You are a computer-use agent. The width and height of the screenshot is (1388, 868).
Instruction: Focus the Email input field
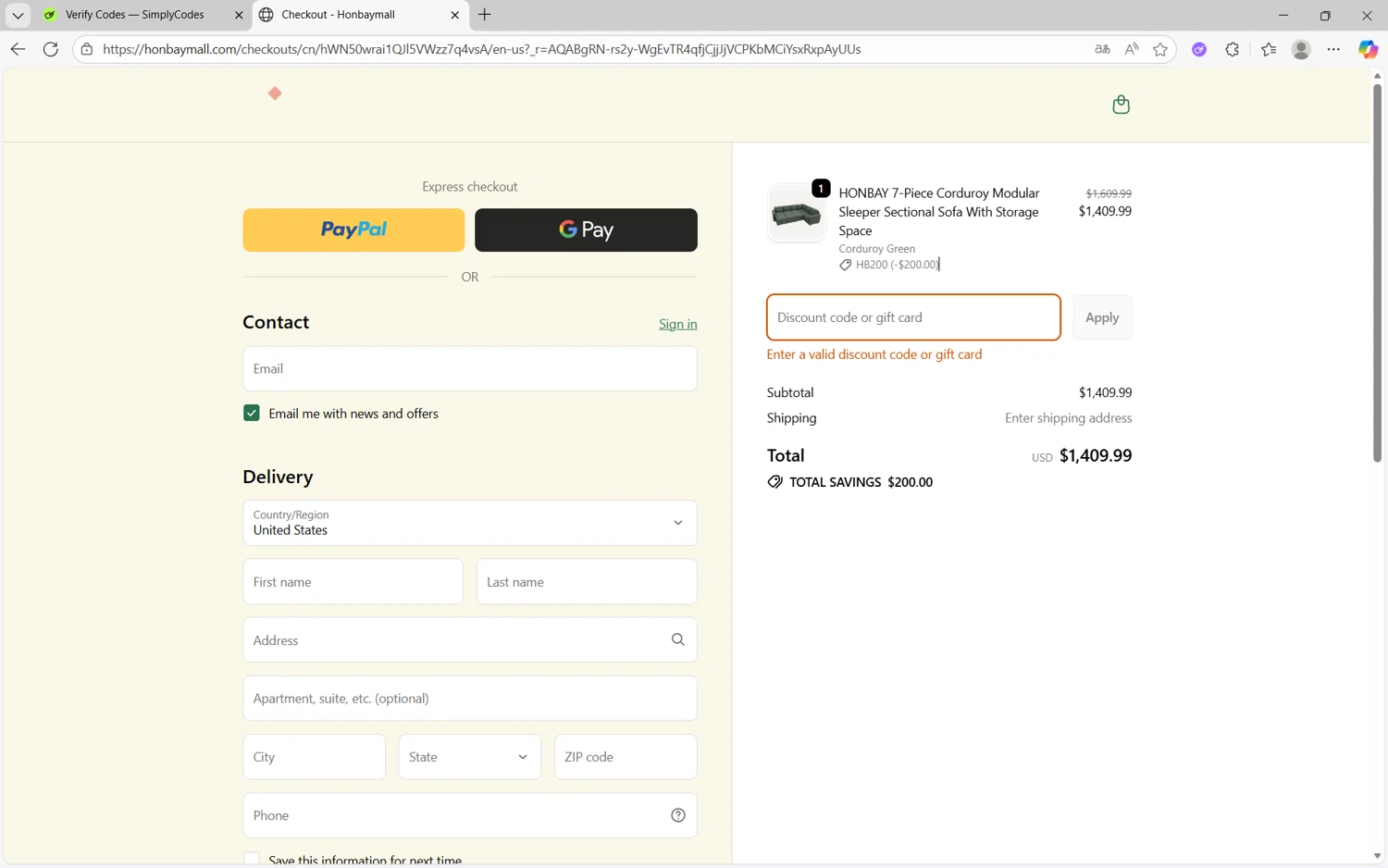click(x=470, y=368)
